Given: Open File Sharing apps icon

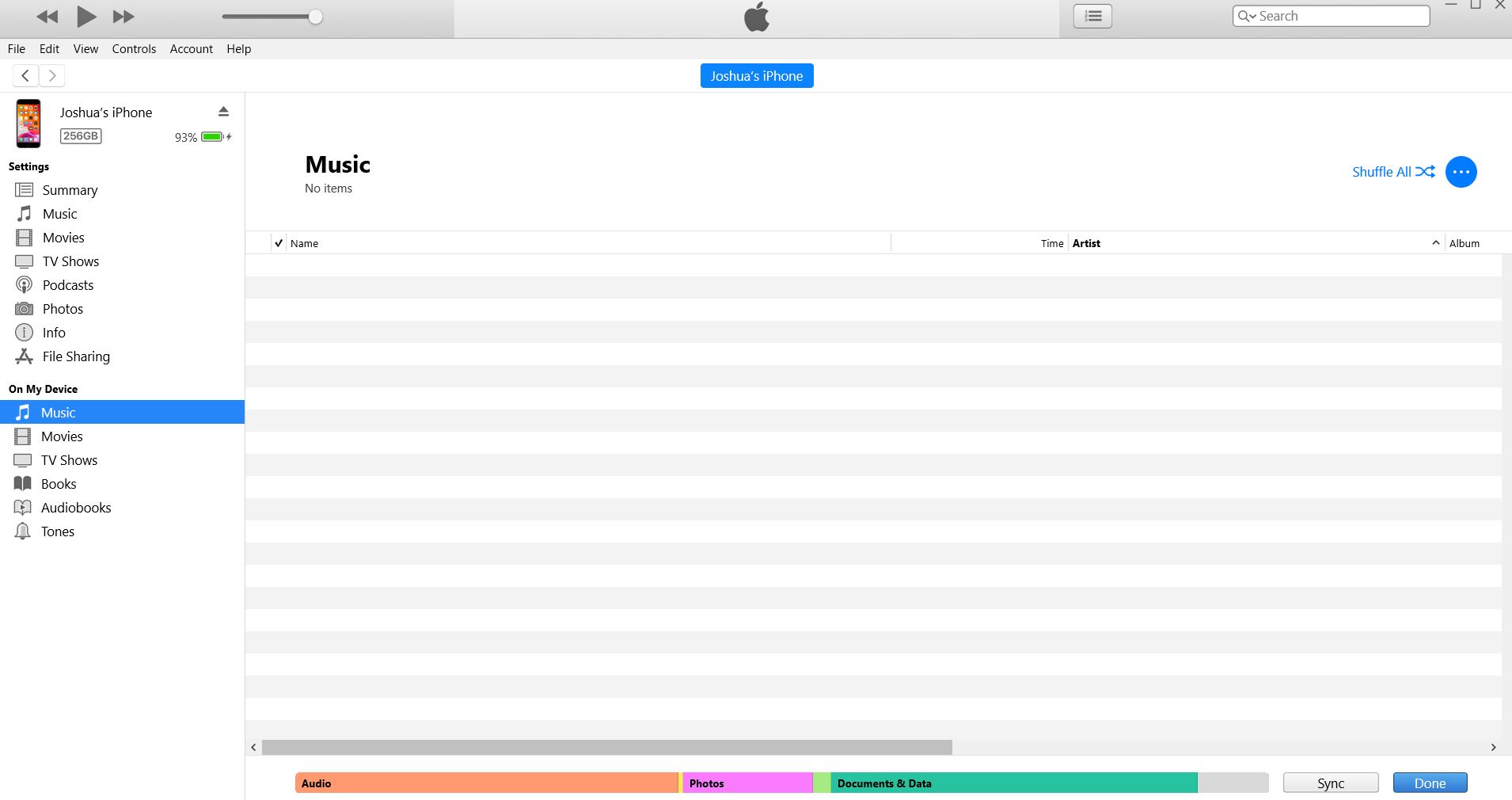Looking at the screenshot, I should [x=25, y=356].
